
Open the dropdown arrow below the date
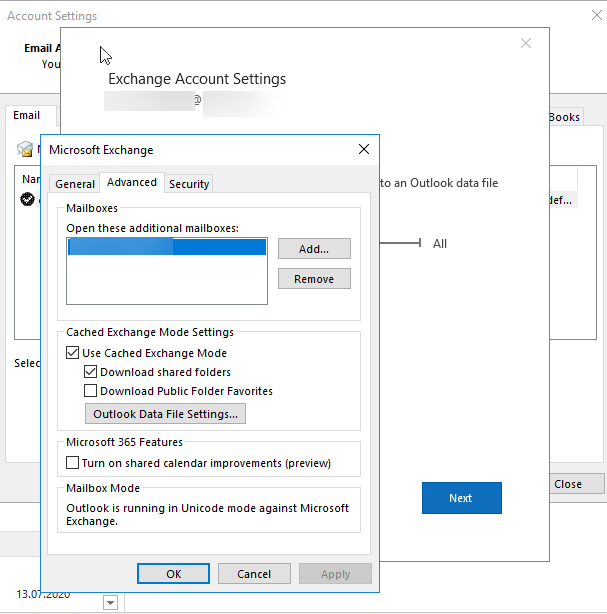click(x=110, y=602)
